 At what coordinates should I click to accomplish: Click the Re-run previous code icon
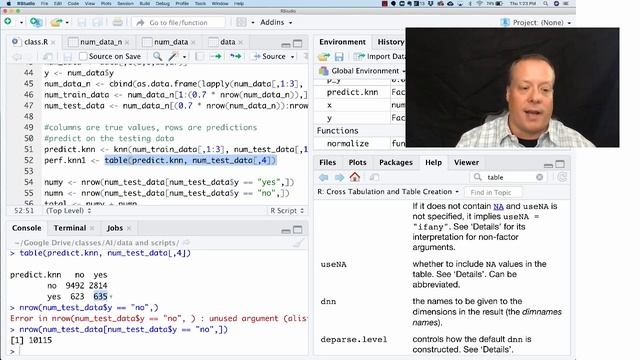pyautogui.click(x=236, y=56)
